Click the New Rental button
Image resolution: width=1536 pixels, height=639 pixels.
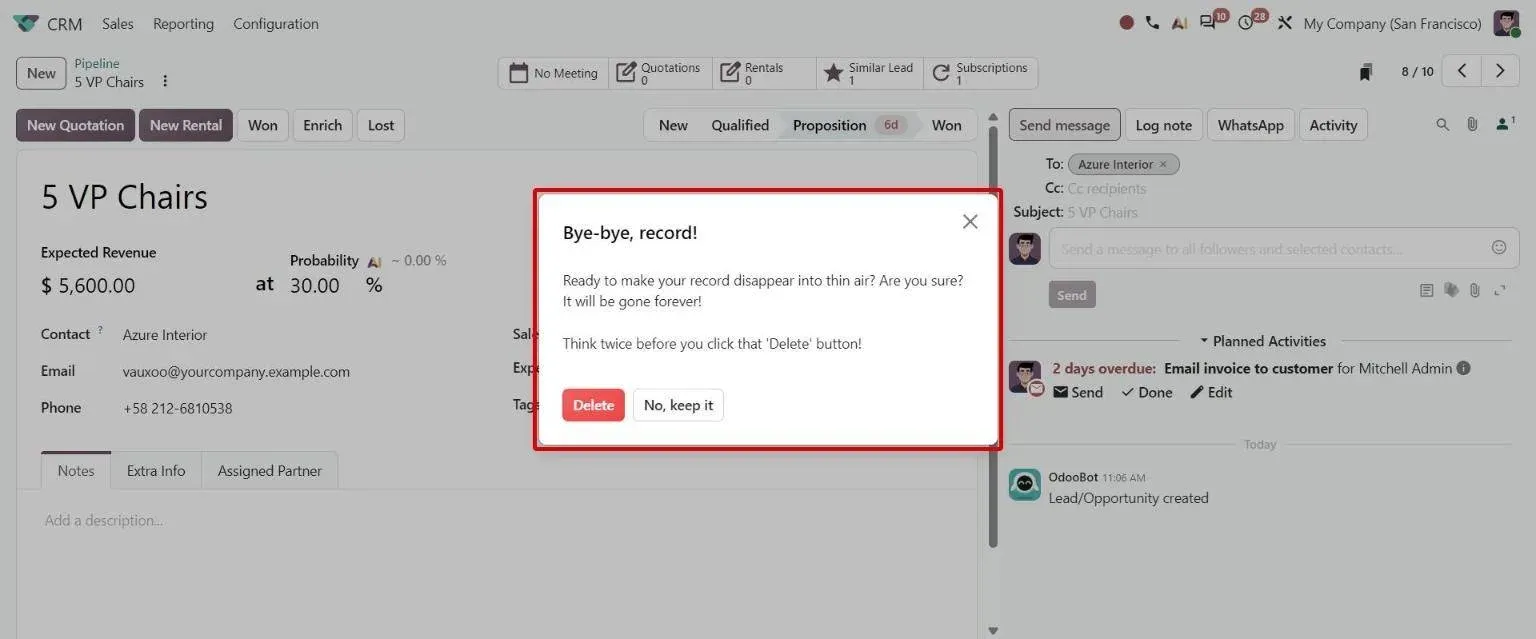186,125
